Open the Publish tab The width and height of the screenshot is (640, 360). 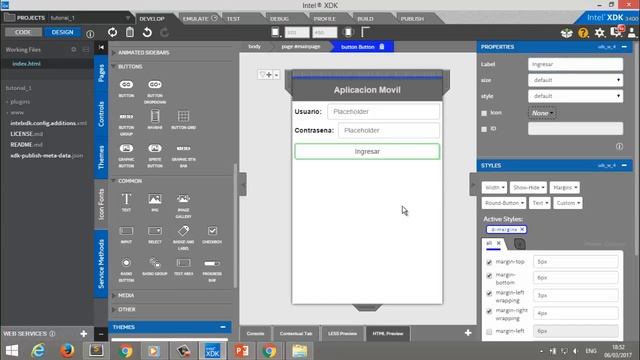click(412, 19)
